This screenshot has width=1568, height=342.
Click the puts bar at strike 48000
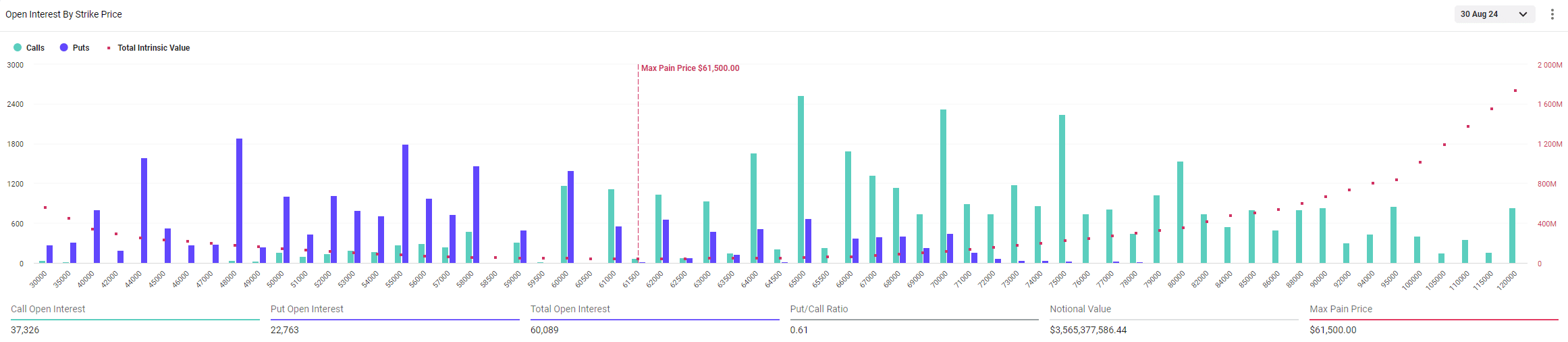239,201
